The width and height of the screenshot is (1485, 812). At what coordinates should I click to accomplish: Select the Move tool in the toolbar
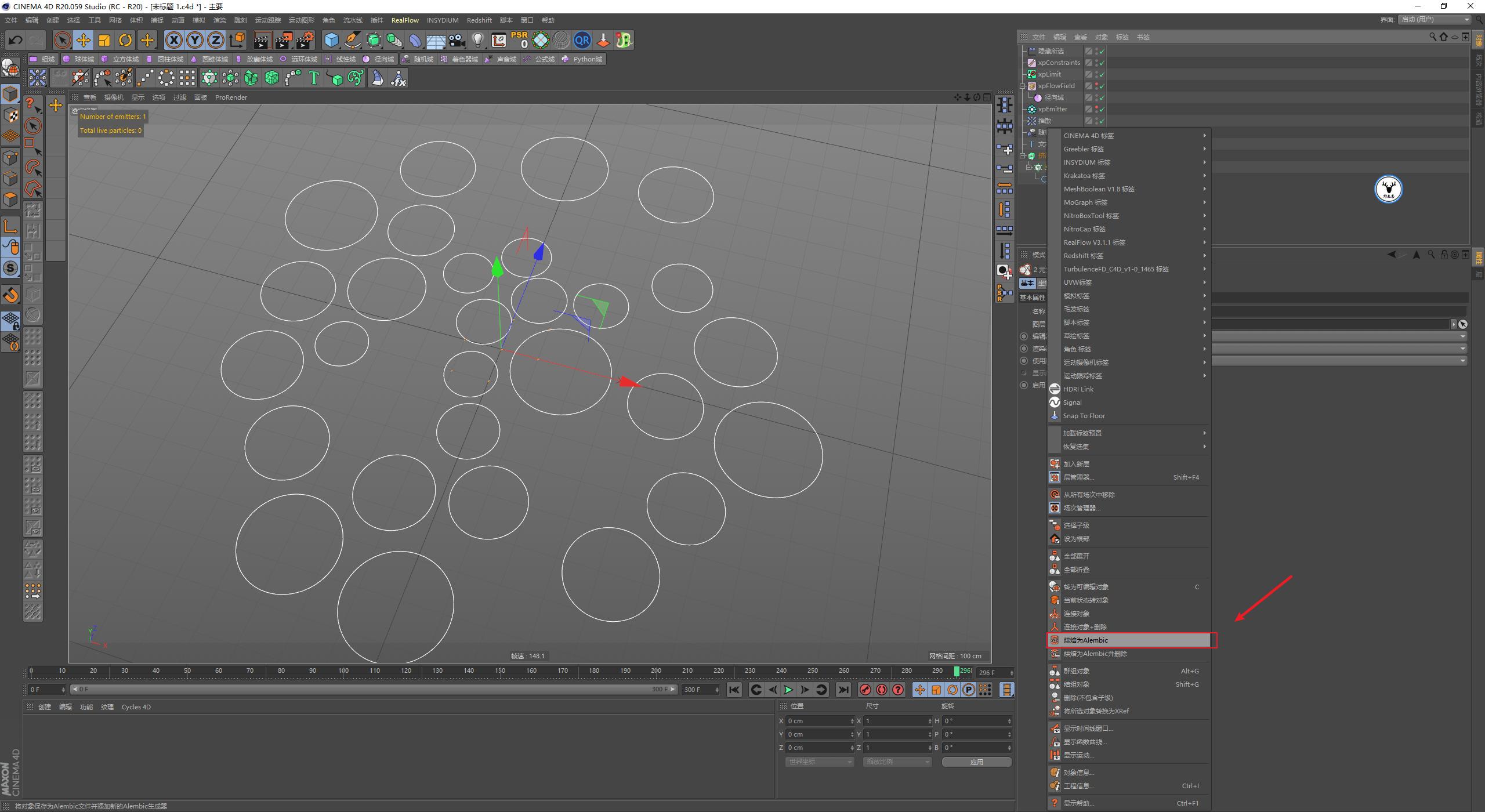[x=83, y=40]
